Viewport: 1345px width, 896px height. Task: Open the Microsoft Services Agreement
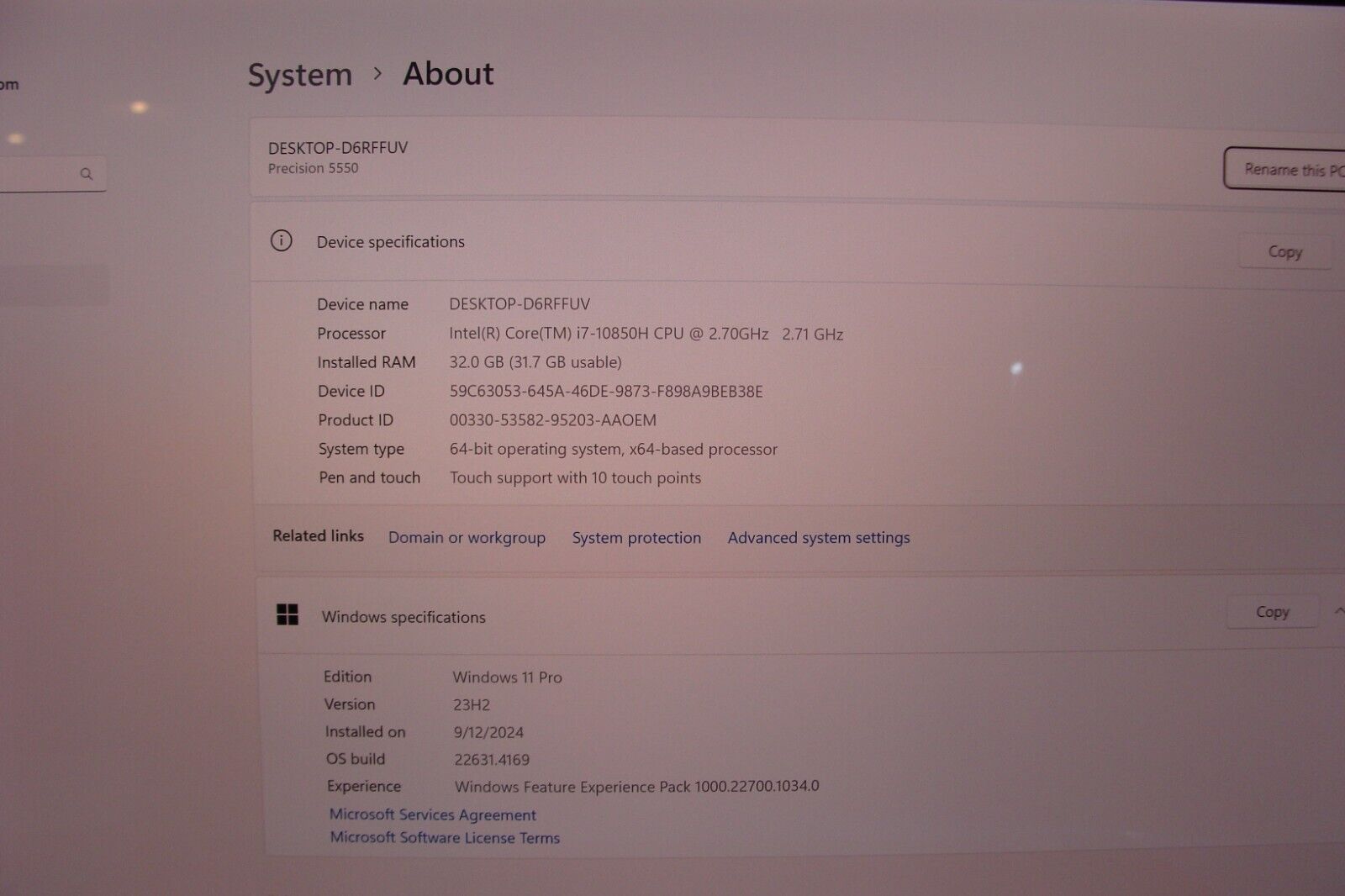(x=432, y=814)
